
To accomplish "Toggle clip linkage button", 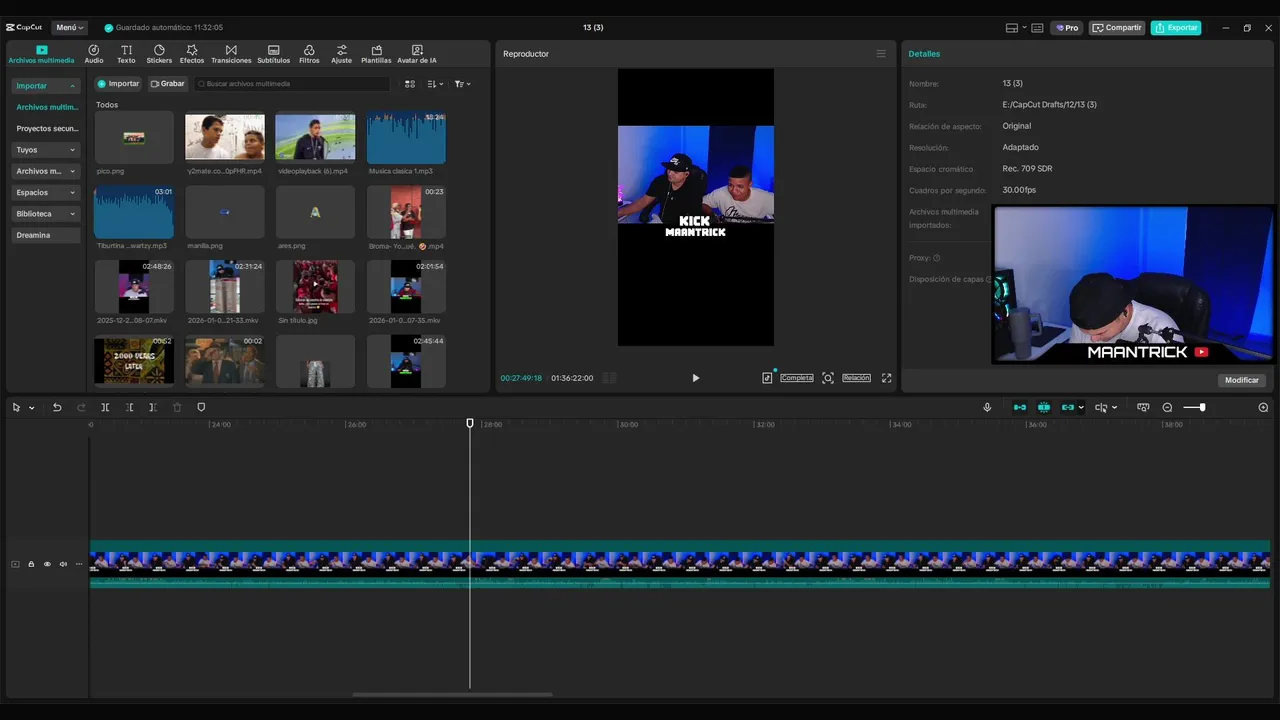I will click(x=1068, y=407).
